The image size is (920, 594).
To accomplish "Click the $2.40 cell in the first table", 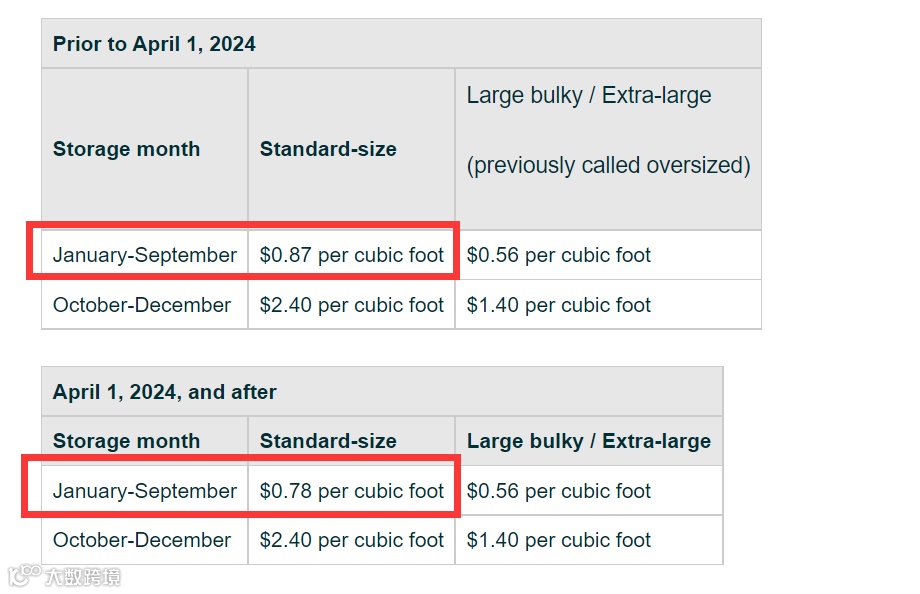I will 351,305.
